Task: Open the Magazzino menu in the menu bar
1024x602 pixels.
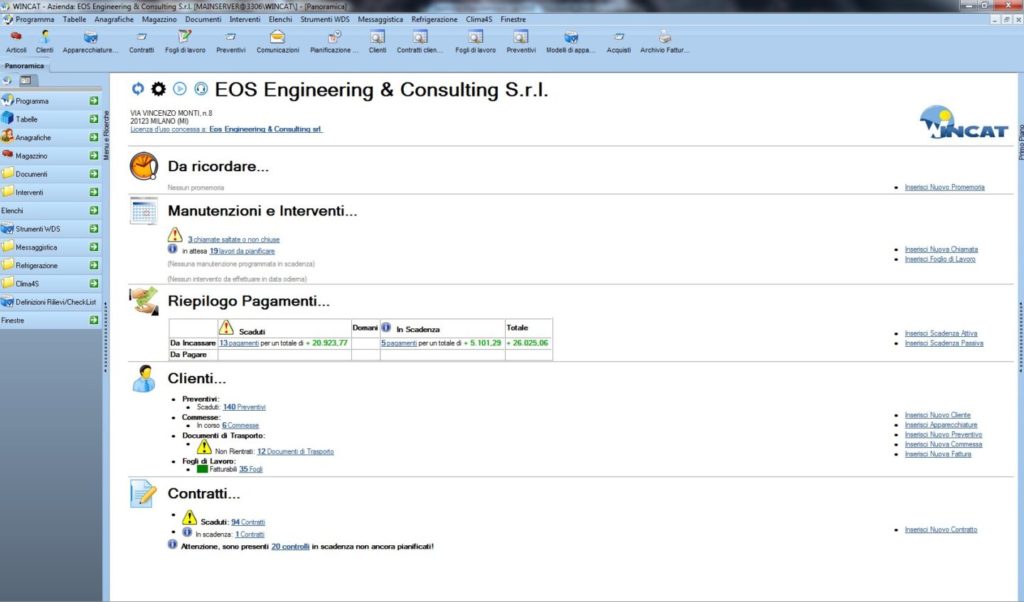Action: (x=159, y=20)
